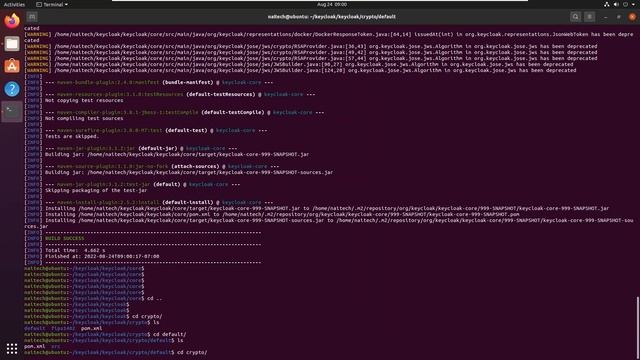640x360 pixels.
Task: Select the Terminal icon in dock
Action: point(12,111)
